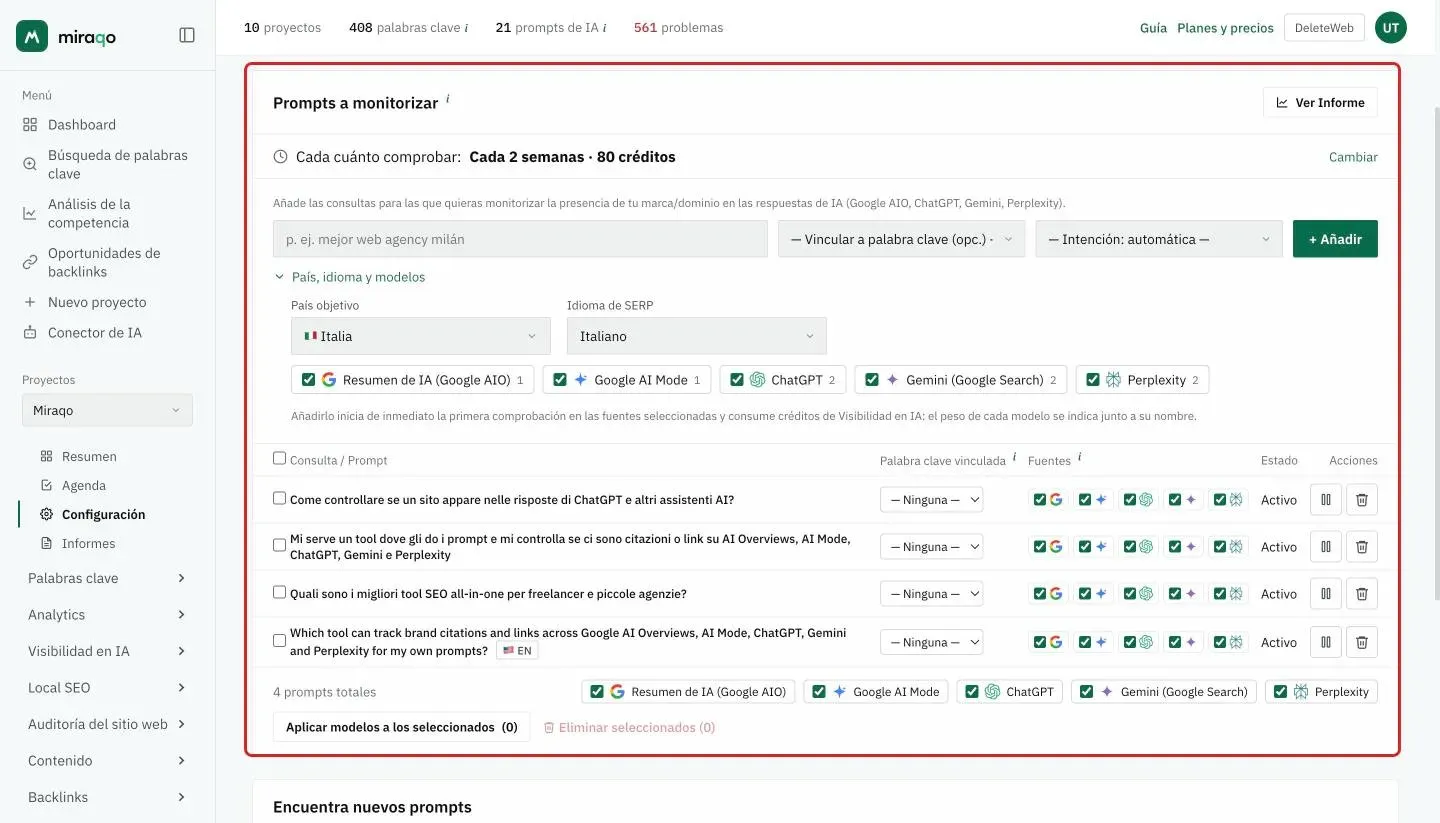This screenshot has height=823, width=1440.
Task: Open the UT user avatar menu
Action: [x=1390, y=28]
